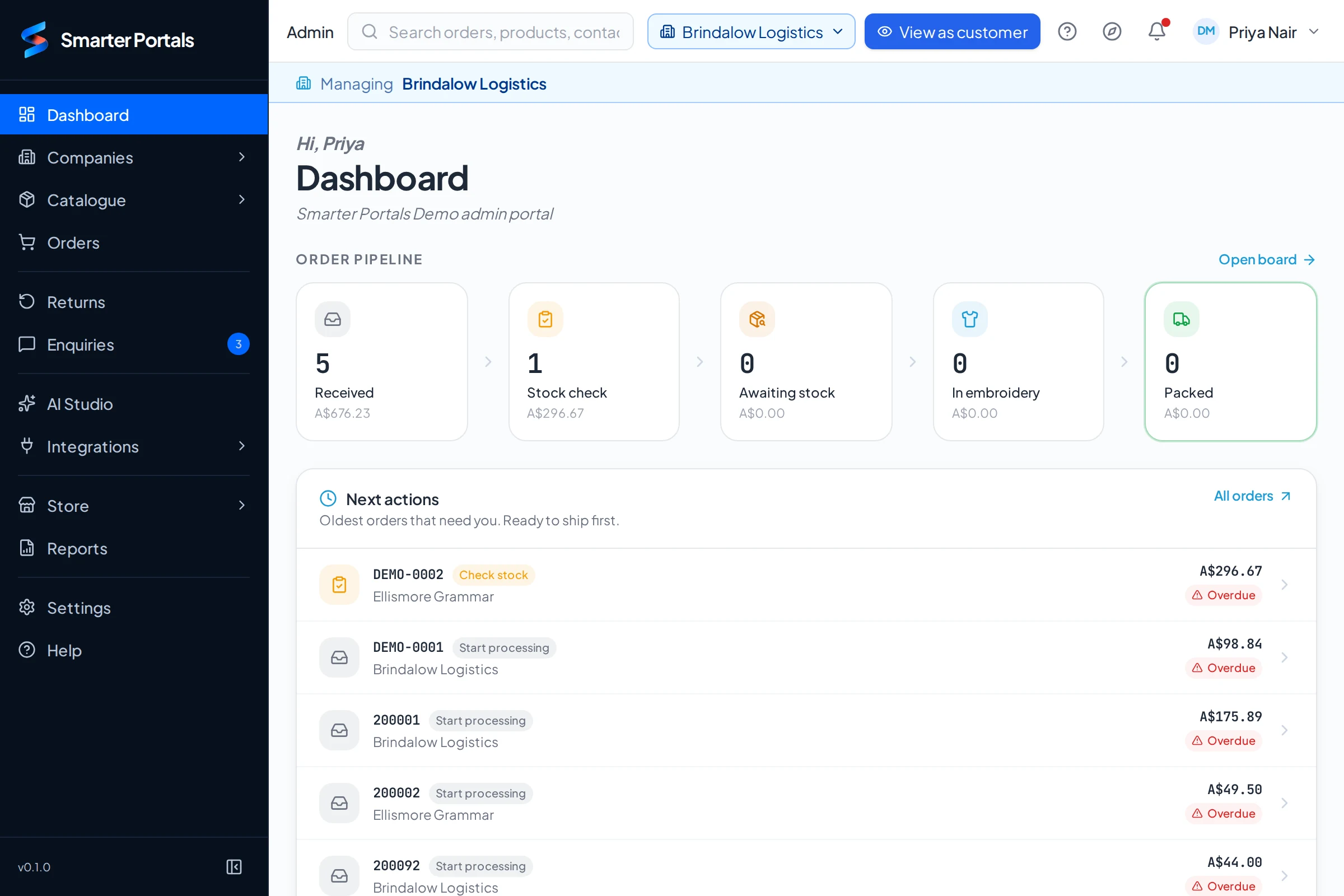Click the inbox icon beside DEMO-0001
This screenshot has height=896, width=1344.
click(339, 657)
